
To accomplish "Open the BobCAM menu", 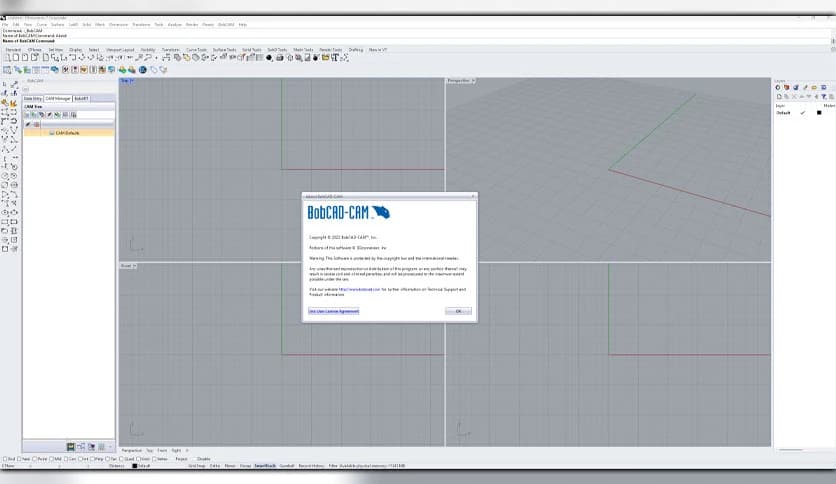I will coord(226,25).
